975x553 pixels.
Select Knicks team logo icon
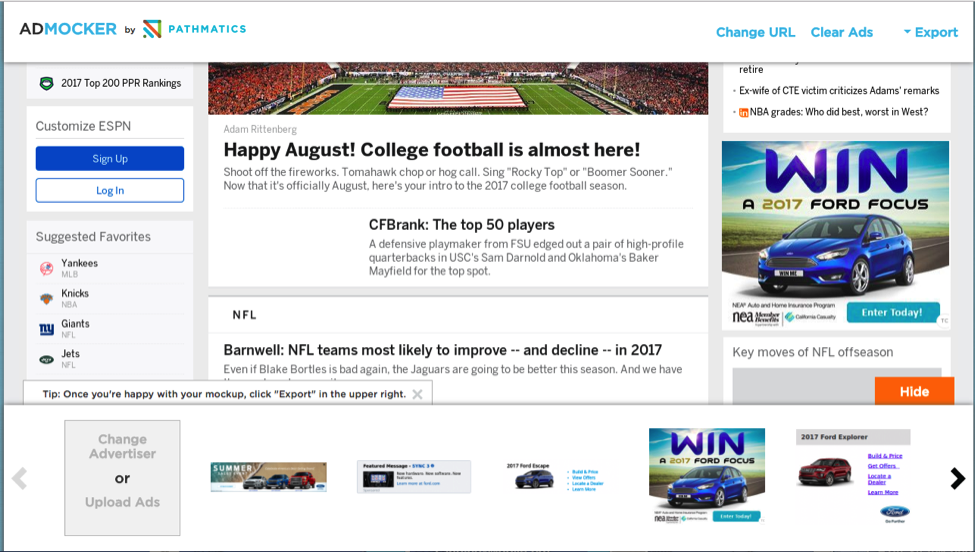[x=47, y=299]
